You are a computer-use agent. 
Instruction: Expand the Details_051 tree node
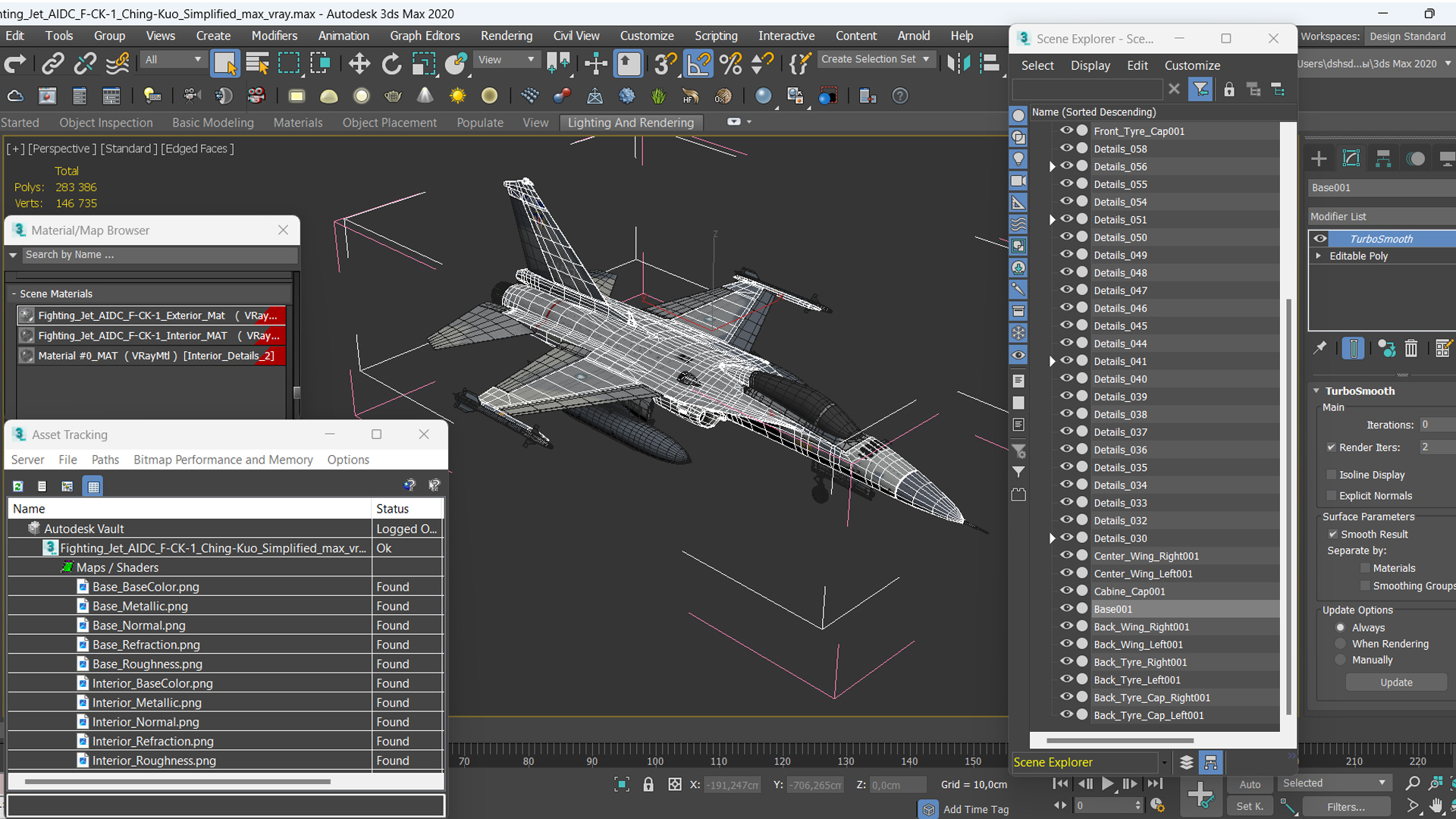pos(1052,220)
